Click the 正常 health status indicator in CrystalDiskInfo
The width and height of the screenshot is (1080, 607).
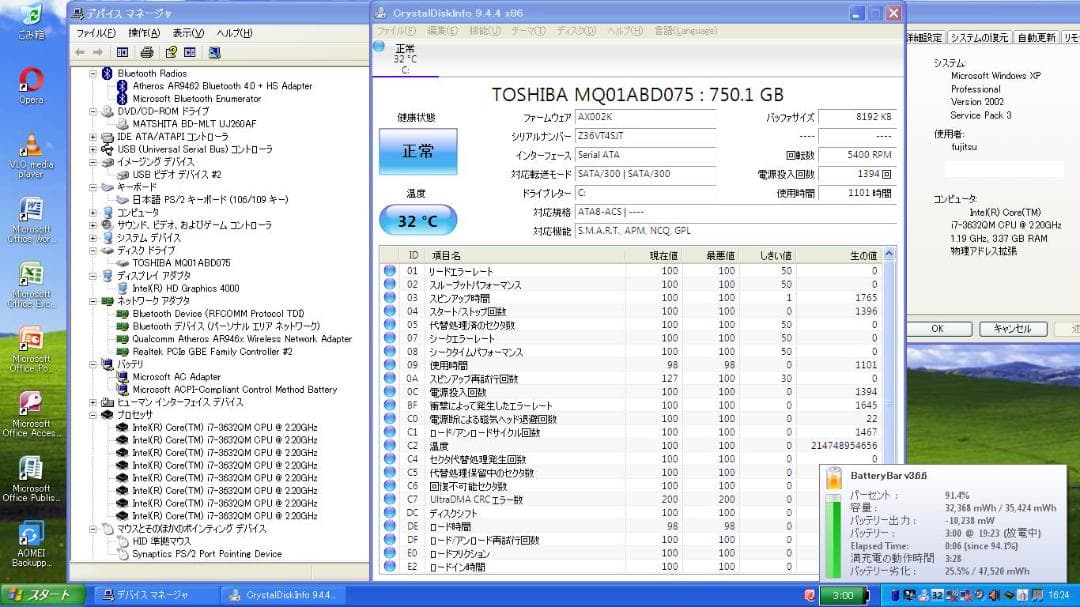(x=417, y=150)
